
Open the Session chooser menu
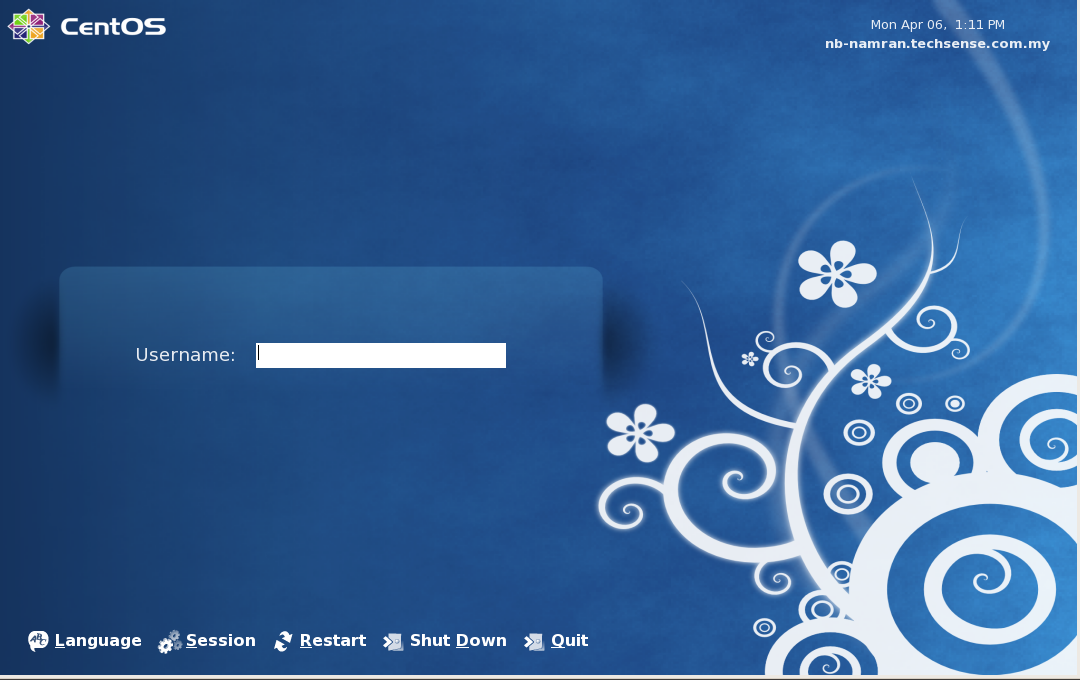coord(221,641)
